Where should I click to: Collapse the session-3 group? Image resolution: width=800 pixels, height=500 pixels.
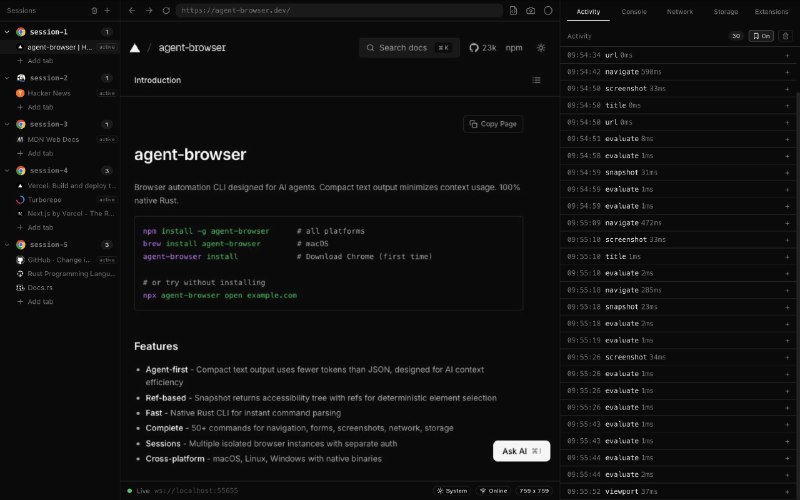(x=7, y=124)
